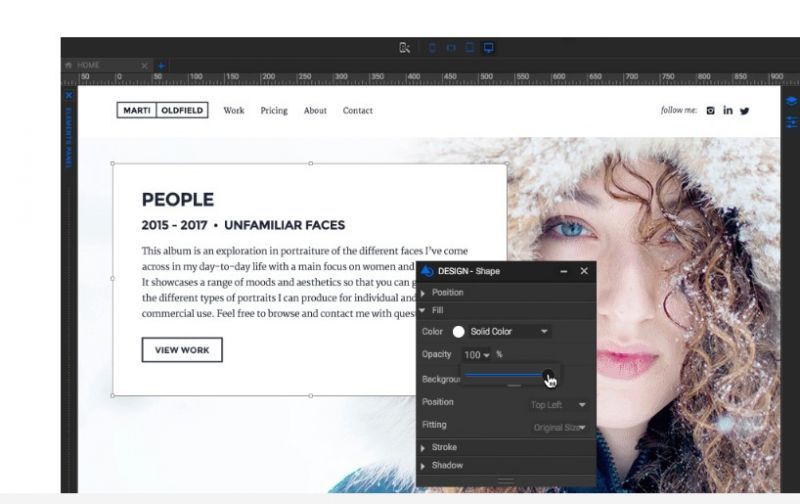Collapse the Fill section

437,310
